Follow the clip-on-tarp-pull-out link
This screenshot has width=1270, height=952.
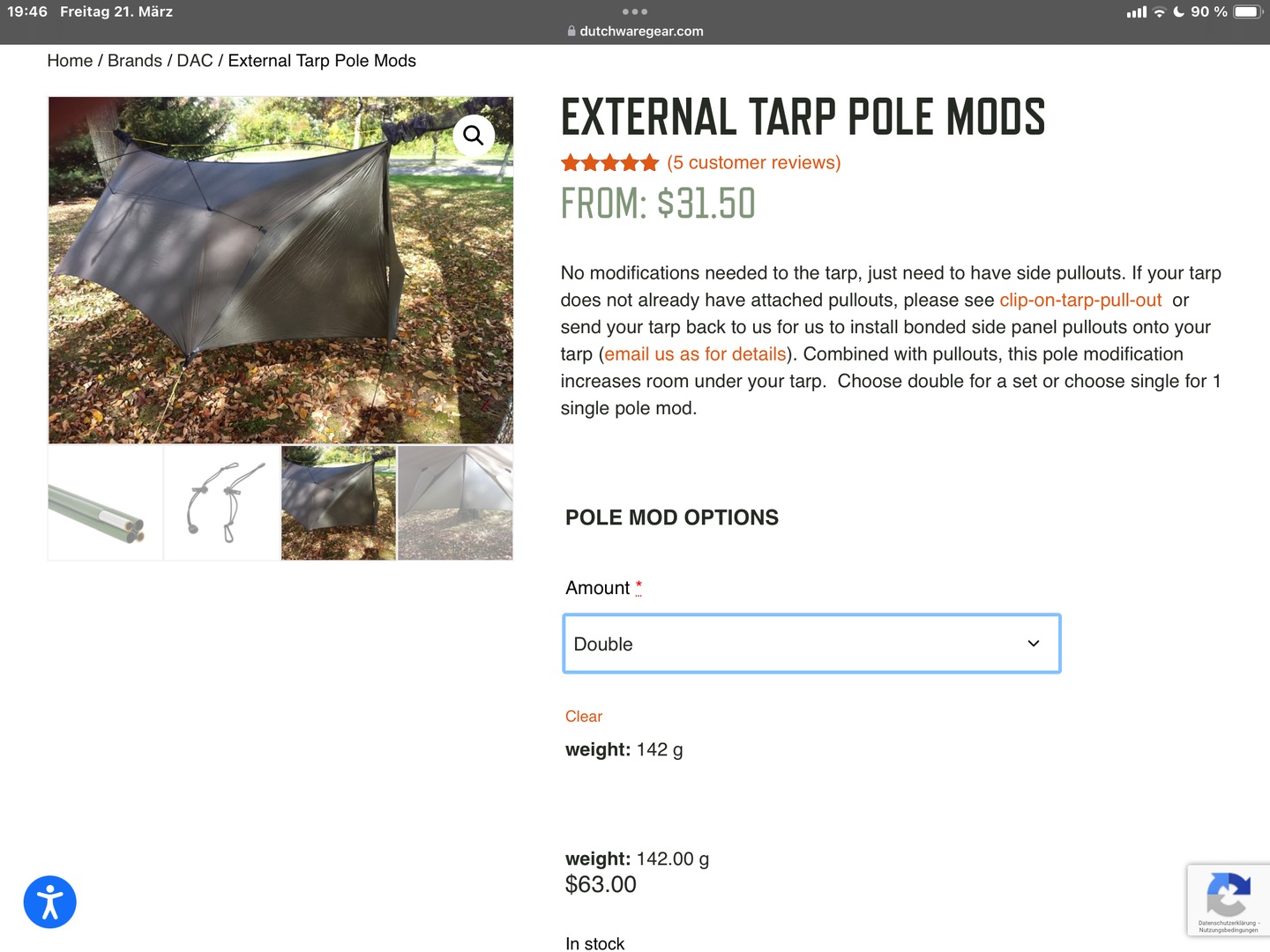tap(1080, 301)
